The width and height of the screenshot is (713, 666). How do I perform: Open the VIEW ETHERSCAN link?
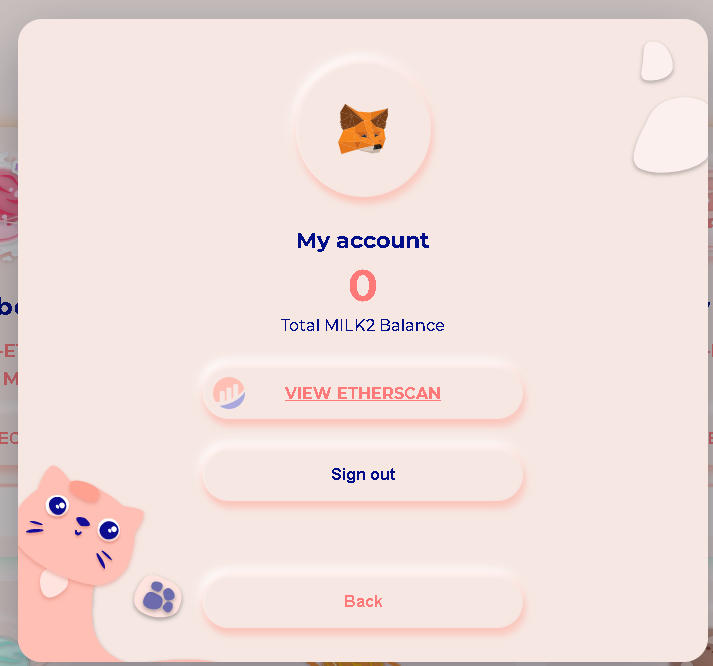[362, 393]
